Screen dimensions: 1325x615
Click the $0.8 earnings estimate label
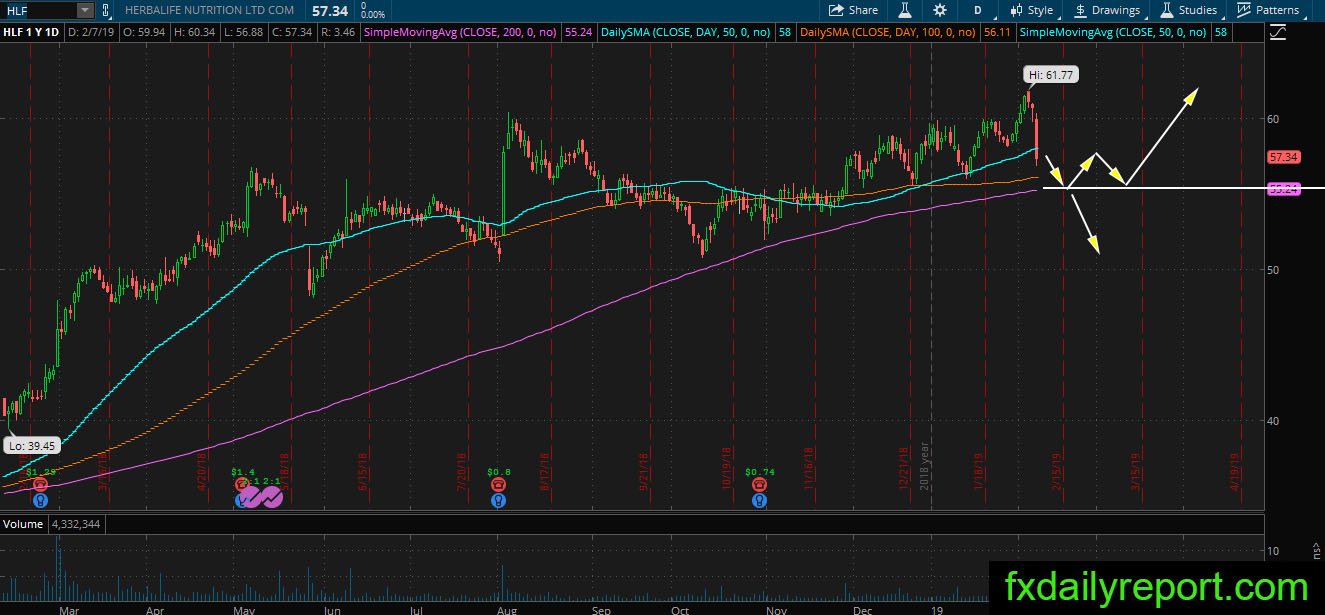pos(498,470)
